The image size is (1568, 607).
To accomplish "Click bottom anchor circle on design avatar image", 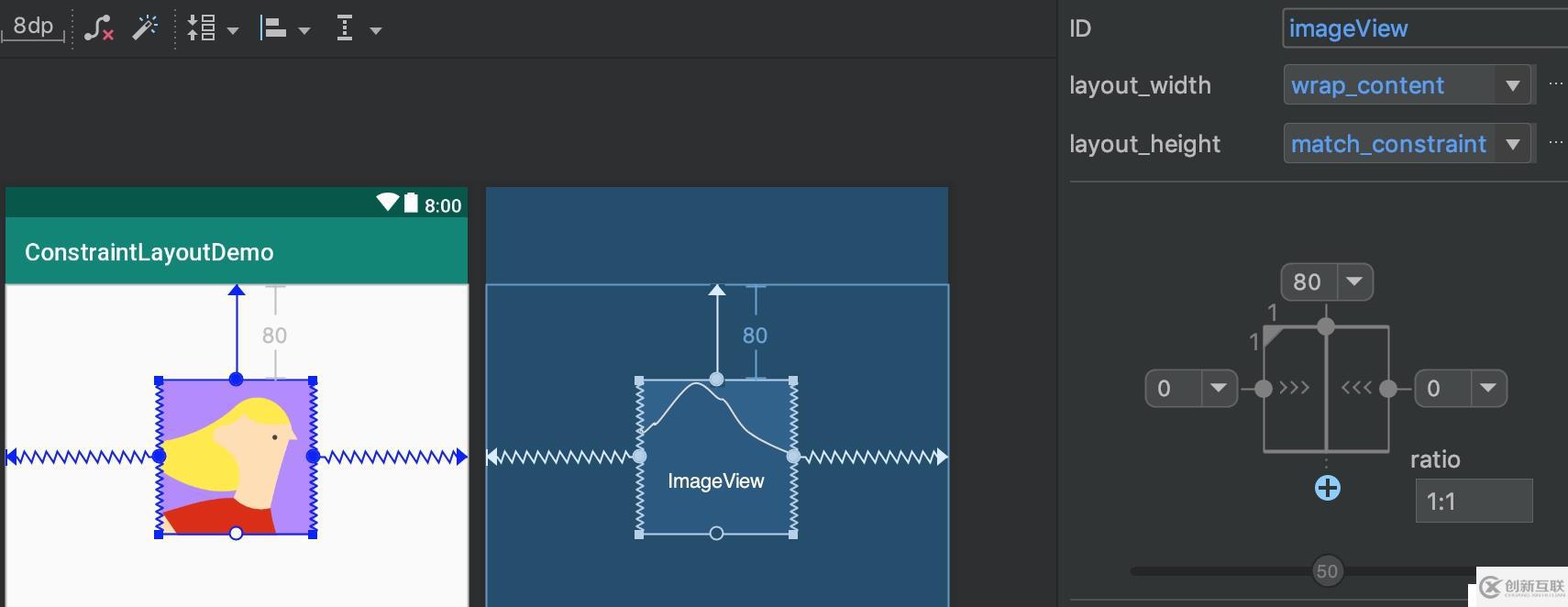I will [236, 533].
